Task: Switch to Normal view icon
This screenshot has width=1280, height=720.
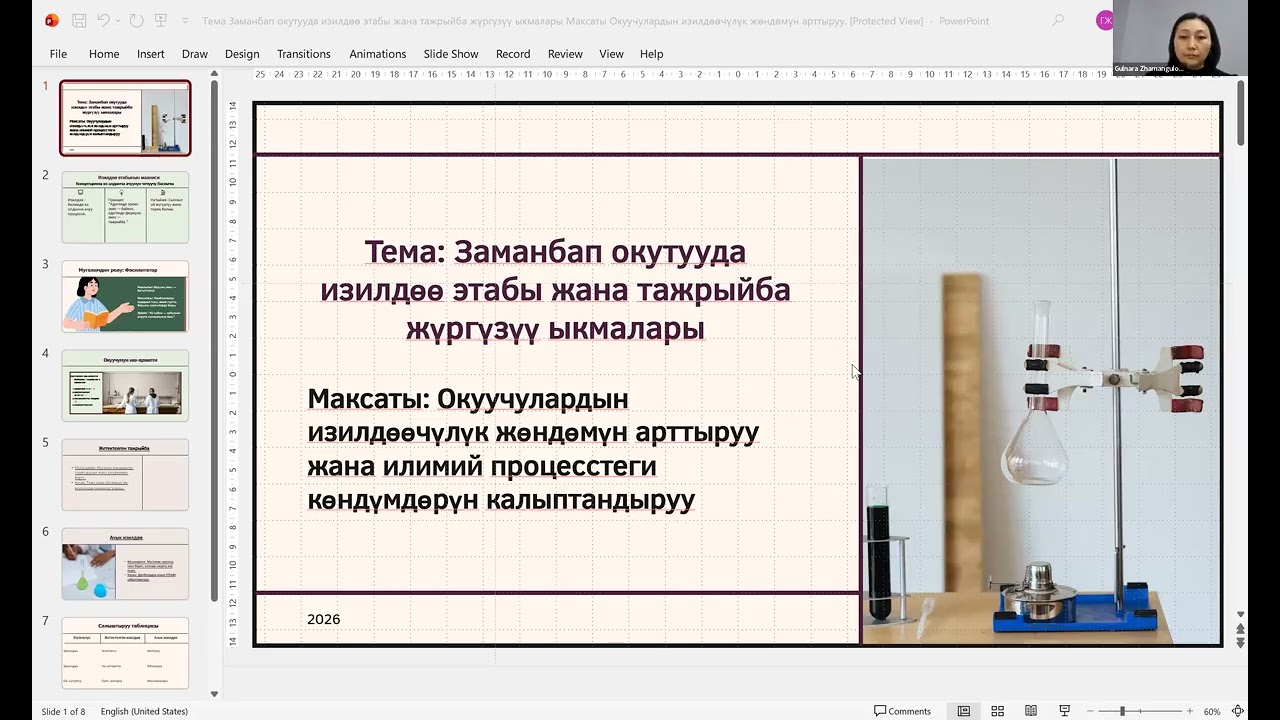Action: [x=964, y=711]
